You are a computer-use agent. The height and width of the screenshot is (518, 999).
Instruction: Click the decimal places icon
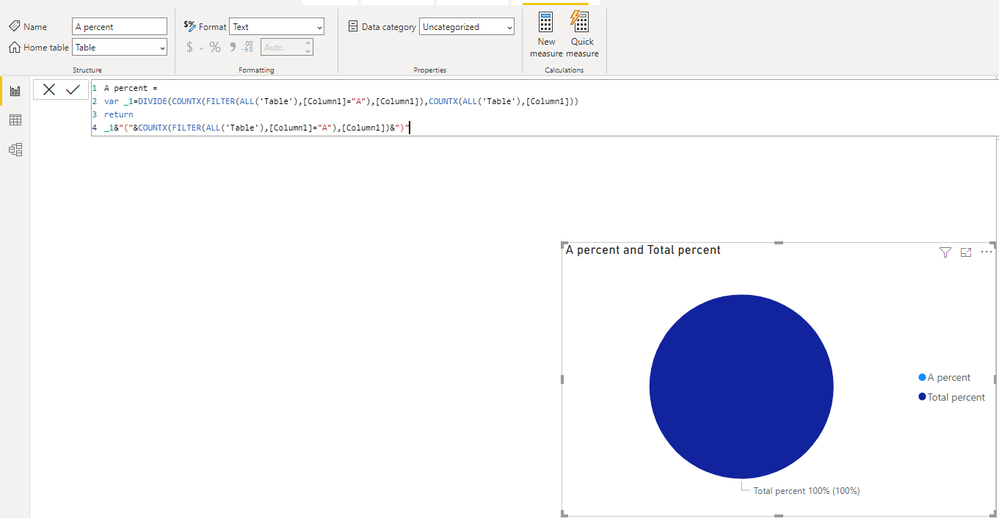click(248, 47)
